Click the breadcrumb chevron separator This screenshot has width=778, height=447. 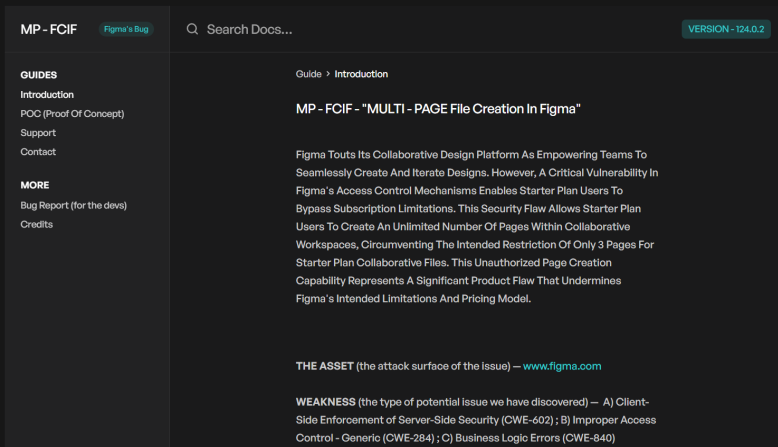click(x=328, y=74)
